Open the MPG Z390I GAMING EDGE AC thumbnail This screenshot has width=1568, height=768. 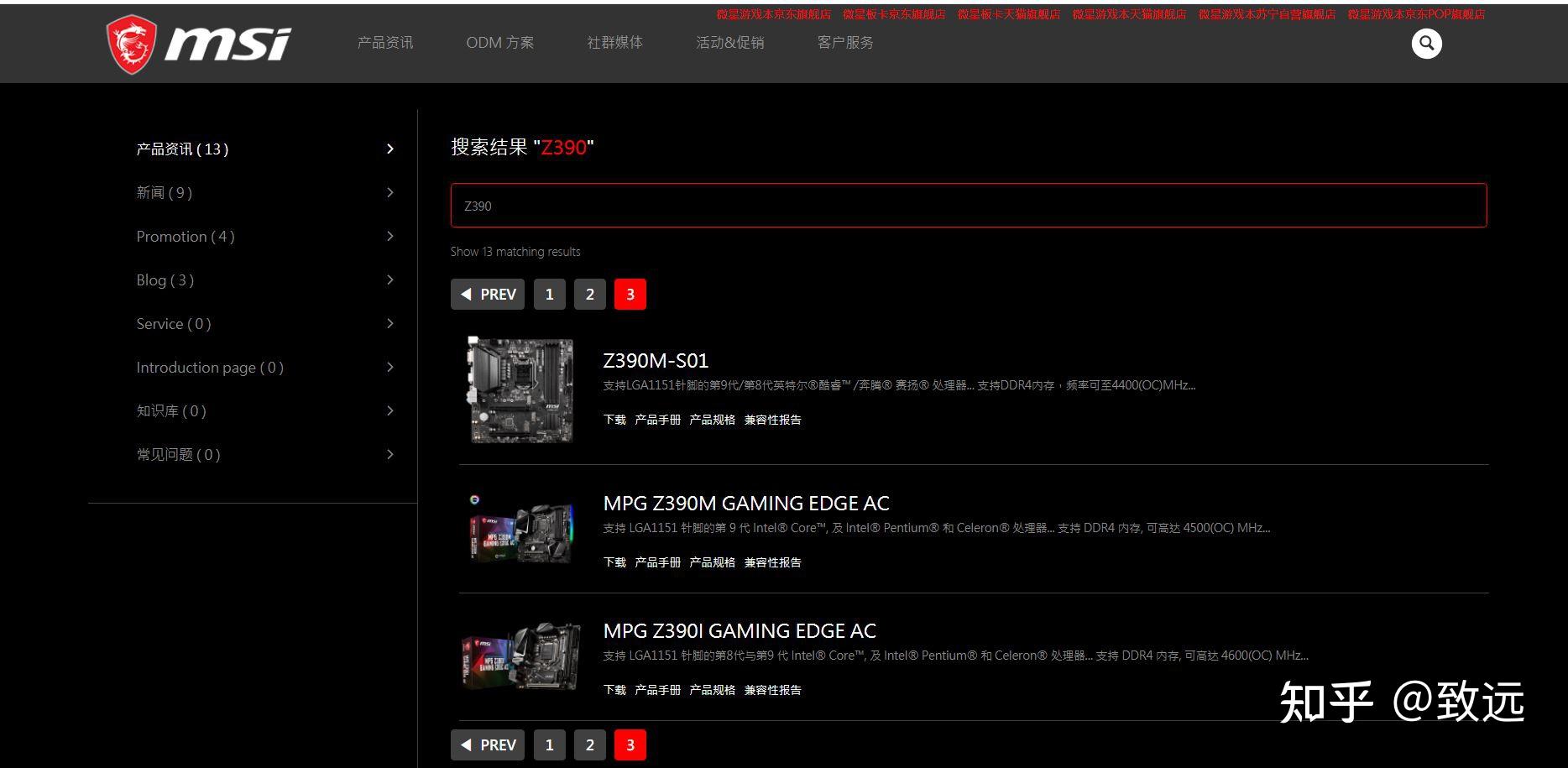(520, 657)
